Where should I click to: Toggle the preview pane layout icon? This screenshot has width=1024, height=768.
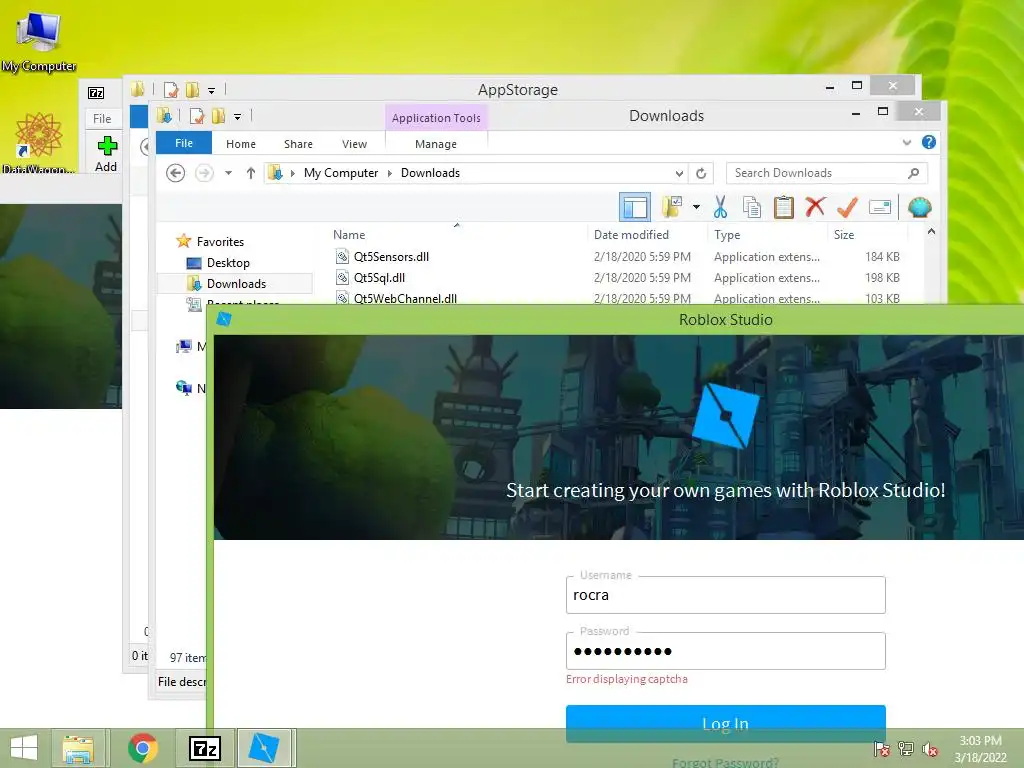[x=635, y=208]
